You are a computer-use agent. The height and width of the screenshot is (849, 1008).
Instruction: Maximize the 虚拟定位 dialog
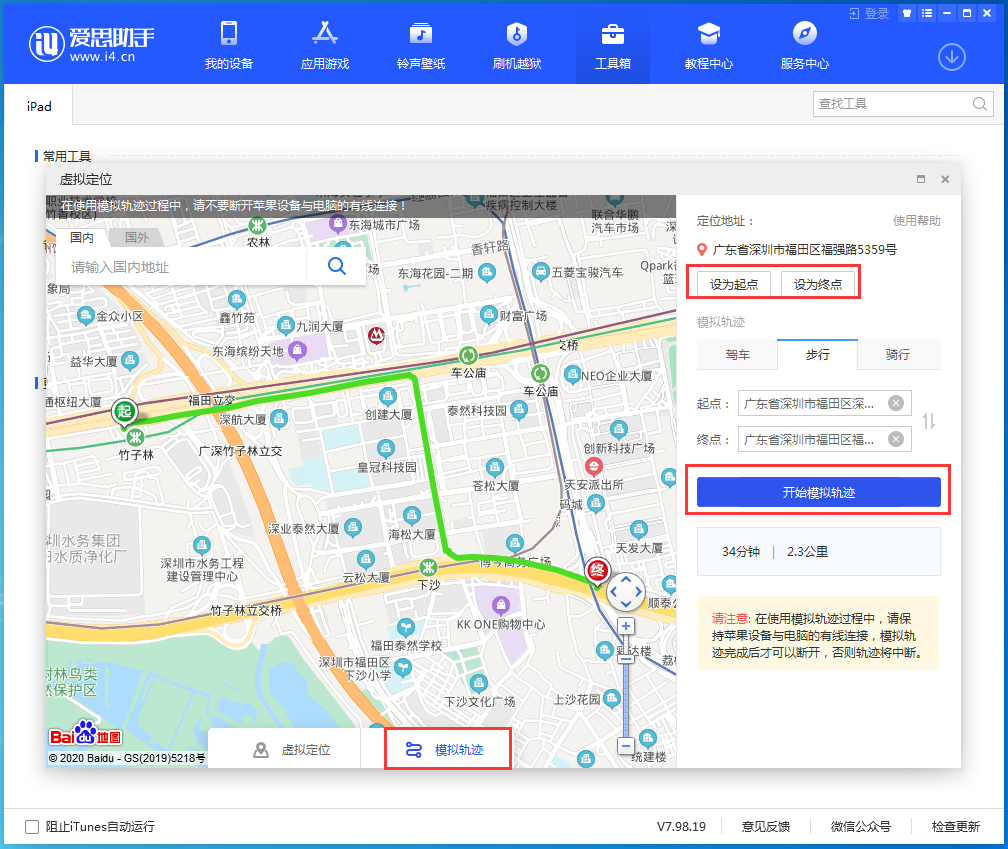pos(921,179)
